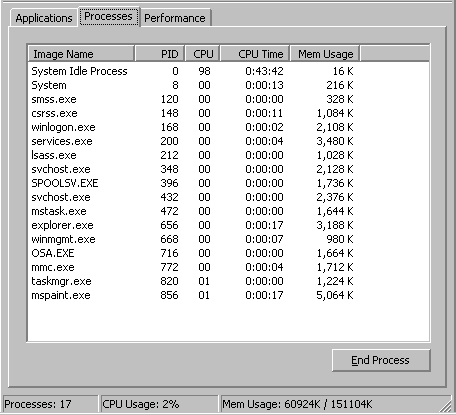Viewport: 456px width, 415px height.
Task: Sort by PID column header
Action: coord(160,54)
